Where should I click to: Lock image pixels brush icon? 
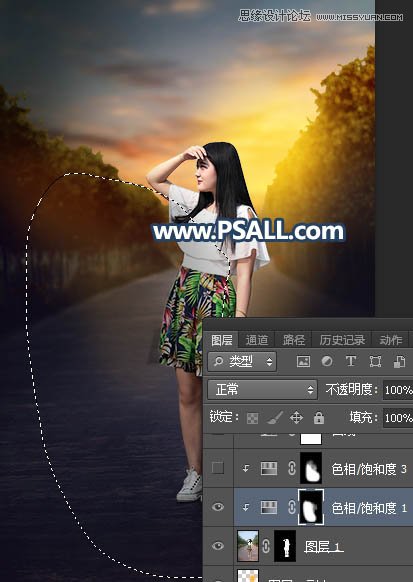click(x=275, y=418)
